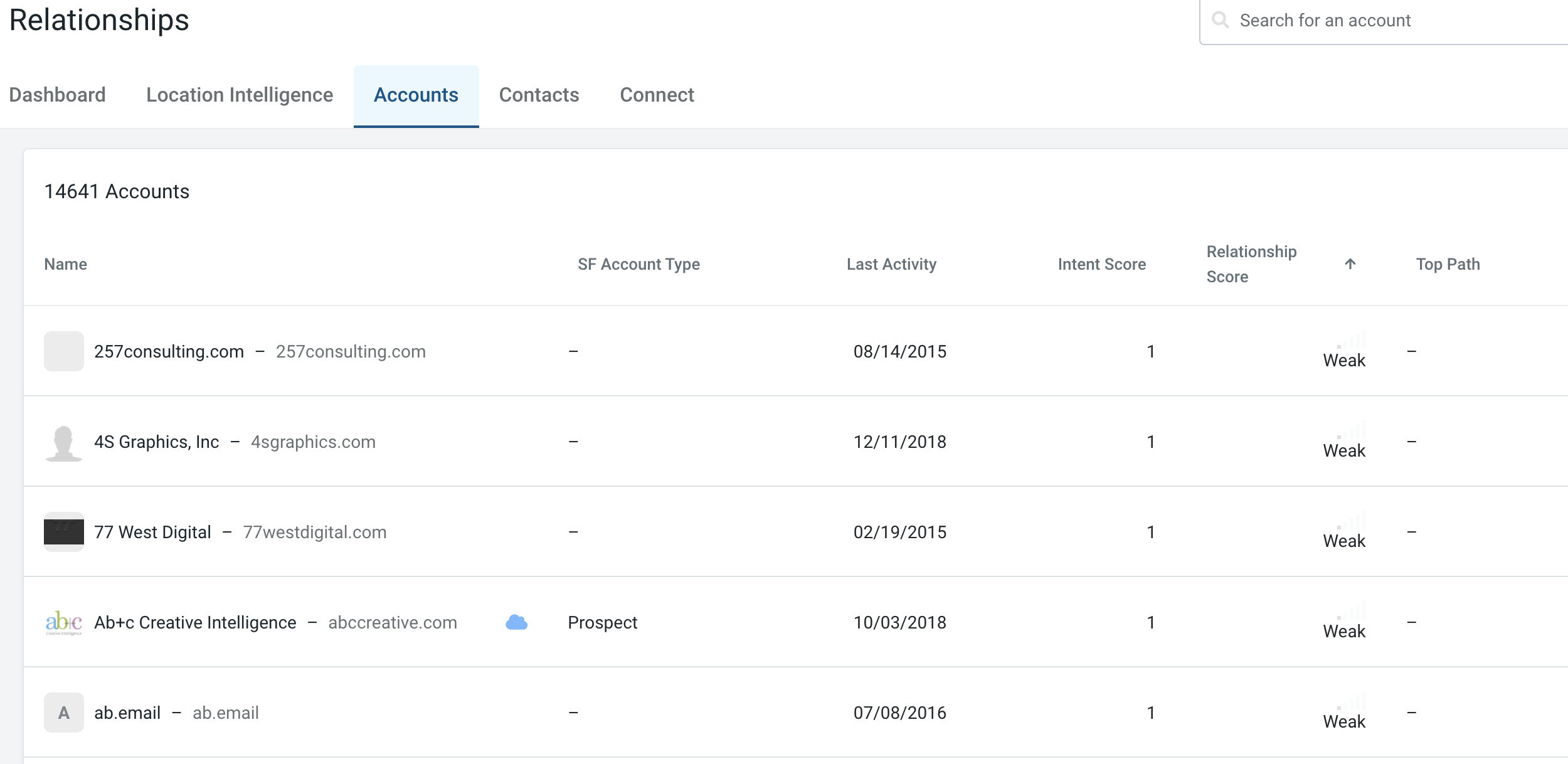
Task: Click the intent score 1 for Ab+c Creative
Action: 1151,623
